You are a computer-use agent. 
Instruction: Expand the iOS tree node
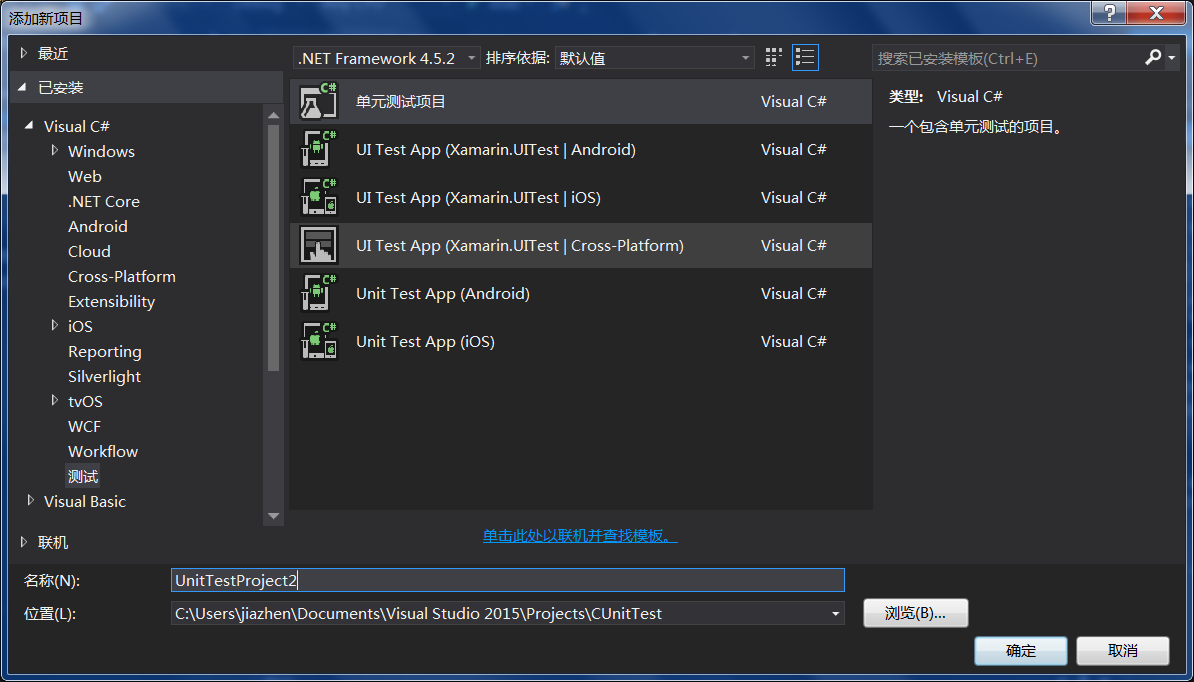click(x=55, y=325)
